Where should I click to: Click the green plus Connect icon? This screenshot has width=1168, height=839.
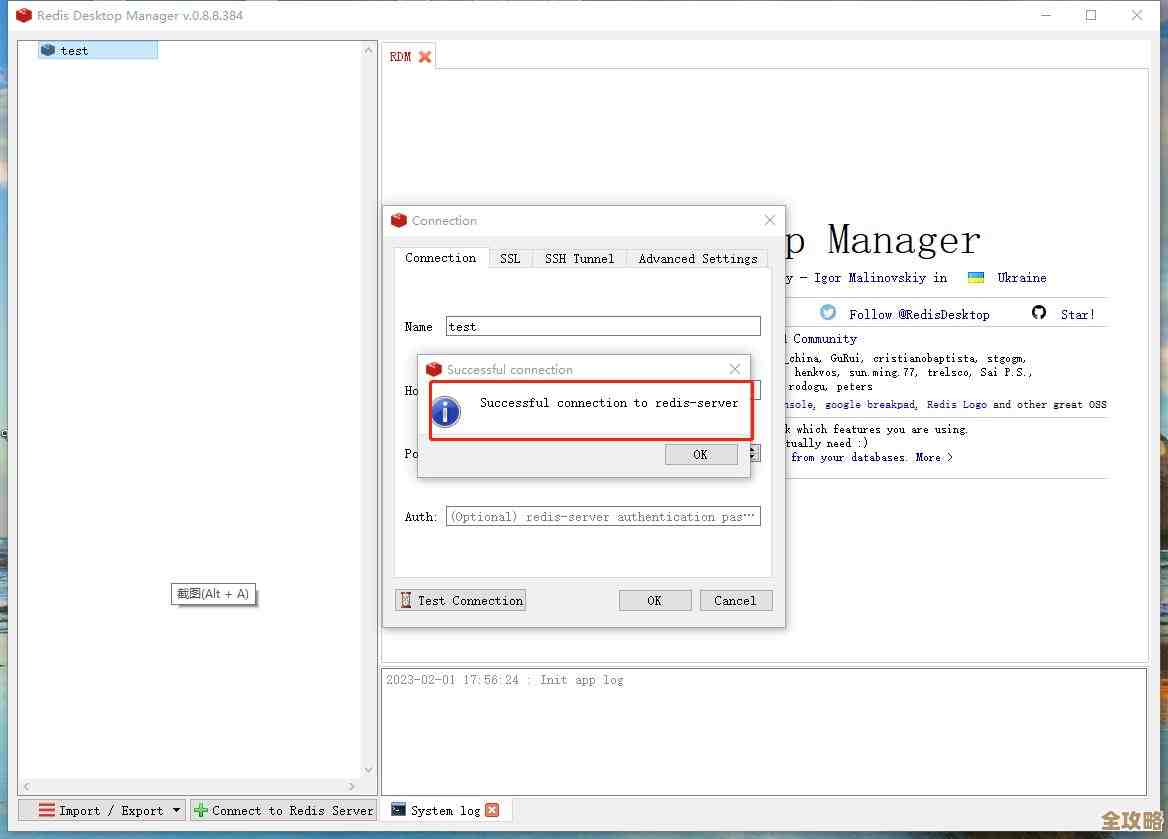(x=201, y=810)
